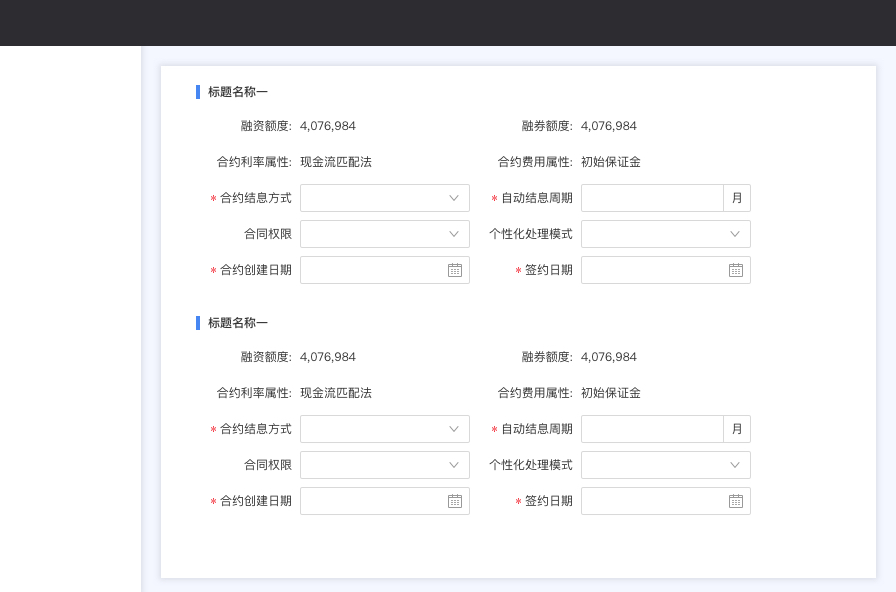Click 签约日期 date field in second section
Viewport: 896px width, 592px height.
click(x=653, y=501)
